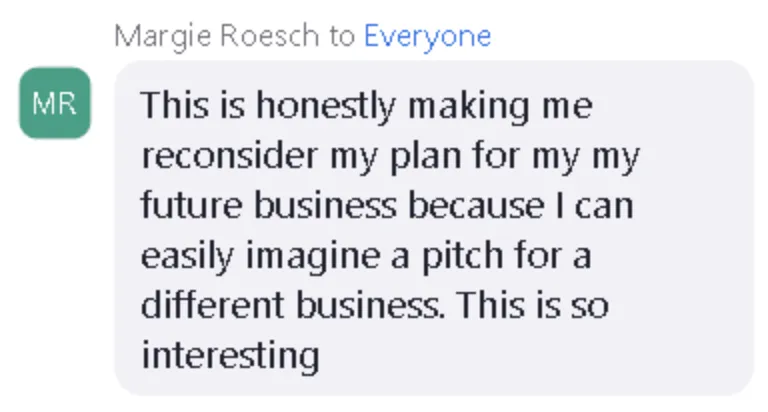Click the MR avatar icon

54,103
